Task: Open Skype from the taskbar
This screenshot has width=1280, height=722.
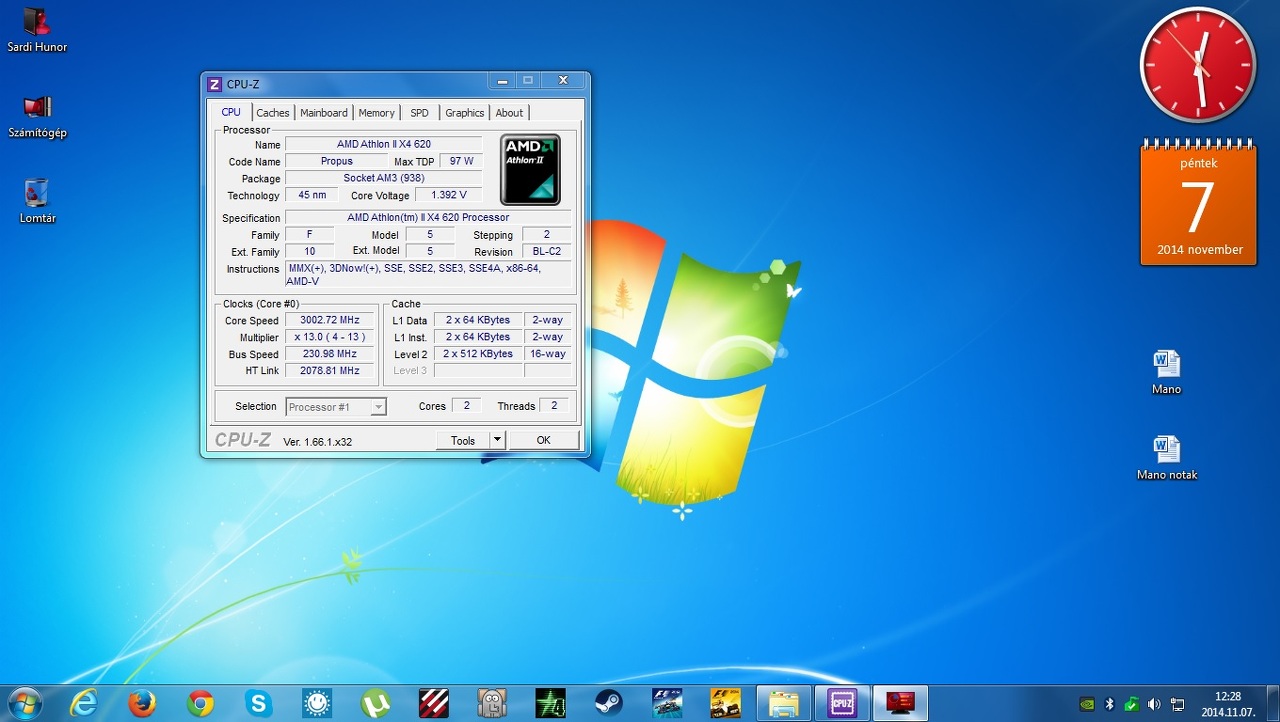Action: click(x=259, y=704)
